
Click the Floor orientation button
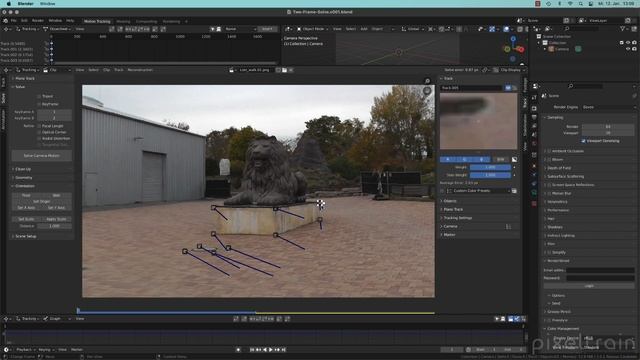pyautogui.click(x=27, y=196)
